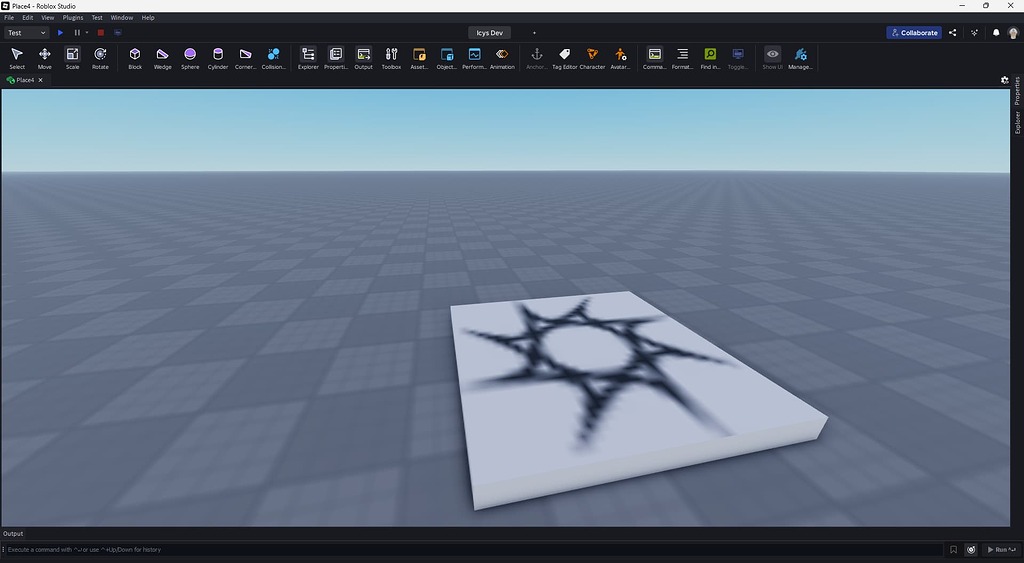The height and width of the screenshot is (563, 1024).
Task: Click the Anchor tool
Action: [537, 58]
